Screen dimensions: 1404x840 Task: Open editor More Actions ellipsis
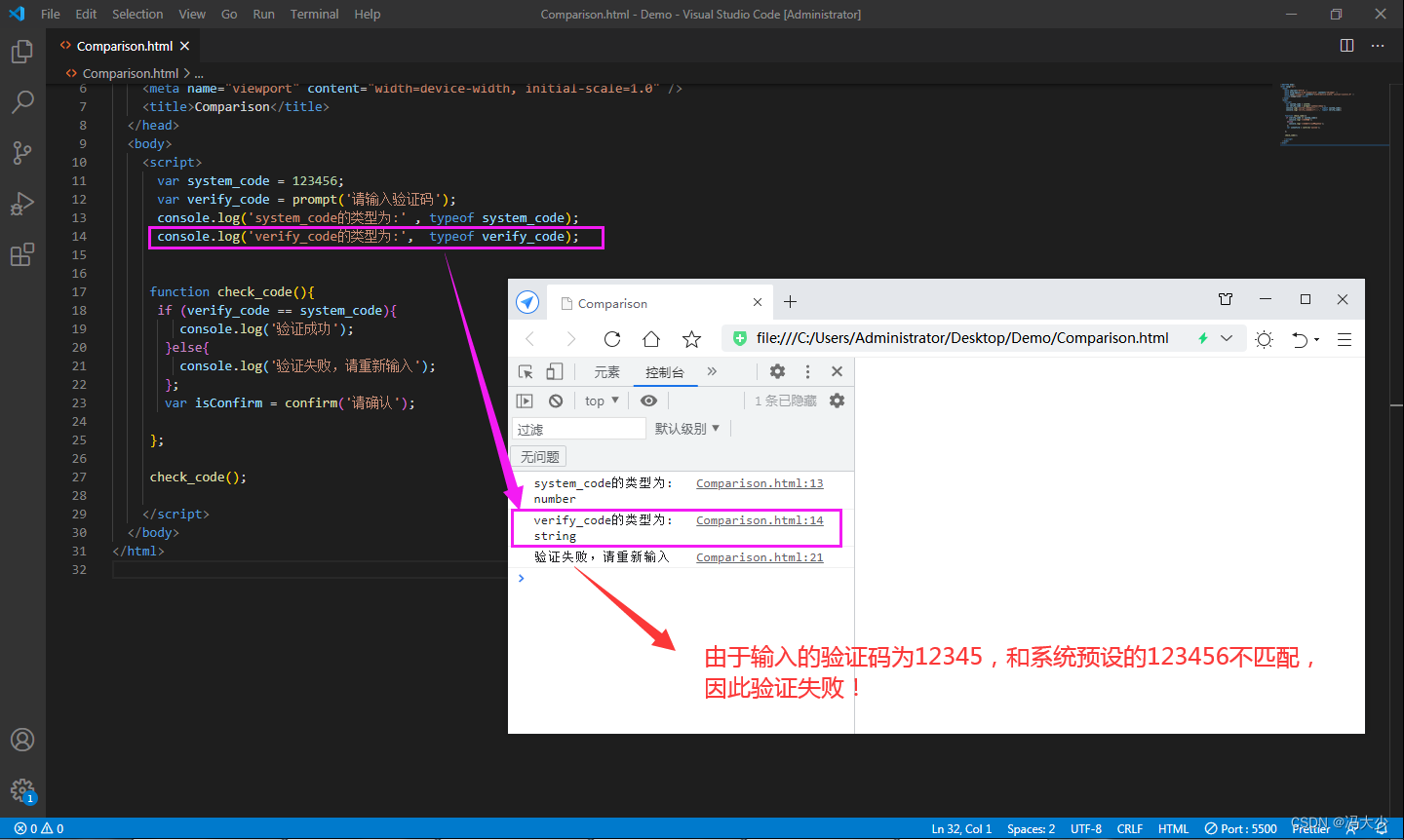pyautogui.click(x=1378, y=46)
